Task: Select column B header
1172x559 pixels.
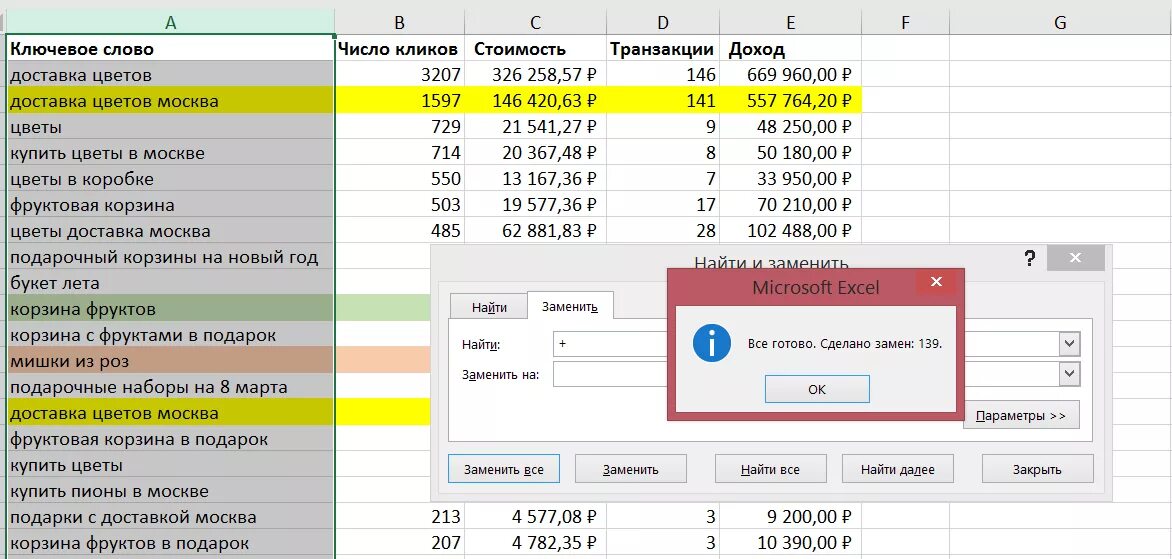Action: (x=399, y=22)
